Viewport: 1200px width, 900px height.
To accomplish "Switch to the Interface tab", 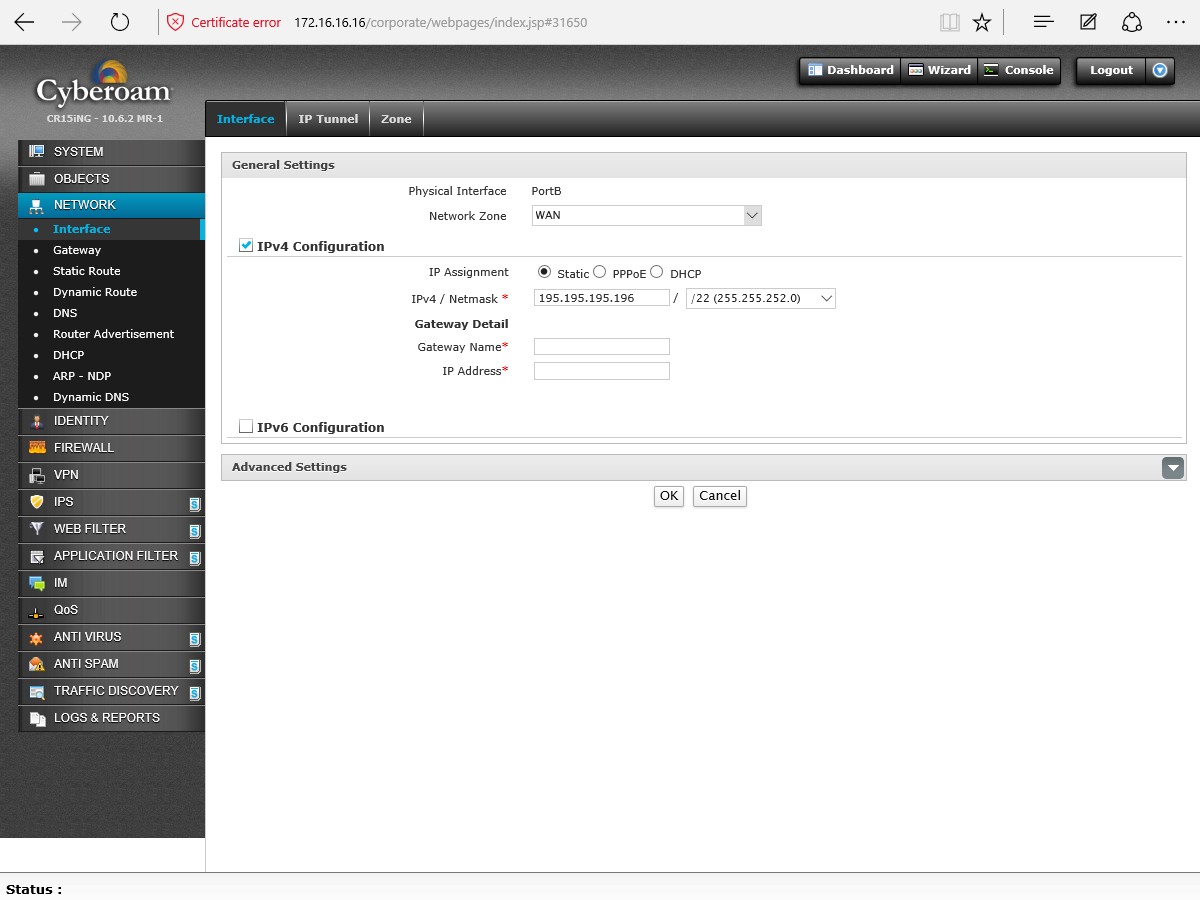I will 245,119.
